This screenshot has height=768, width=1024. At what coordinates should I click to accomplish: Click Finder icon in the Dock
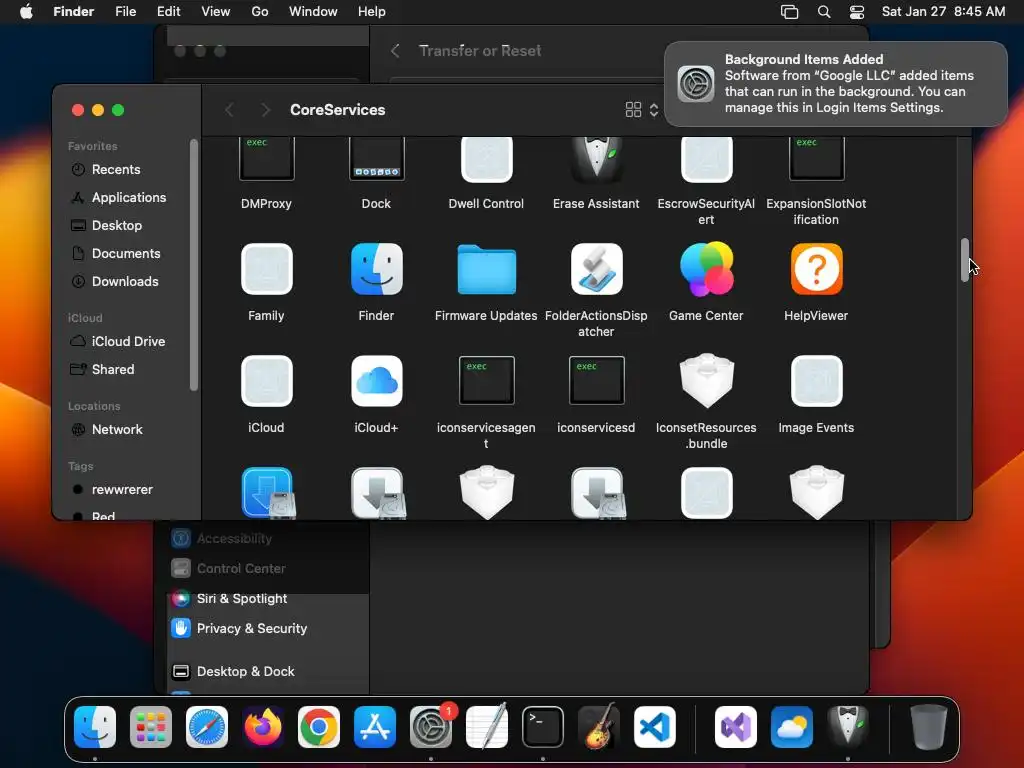click(x=95, y=727)
